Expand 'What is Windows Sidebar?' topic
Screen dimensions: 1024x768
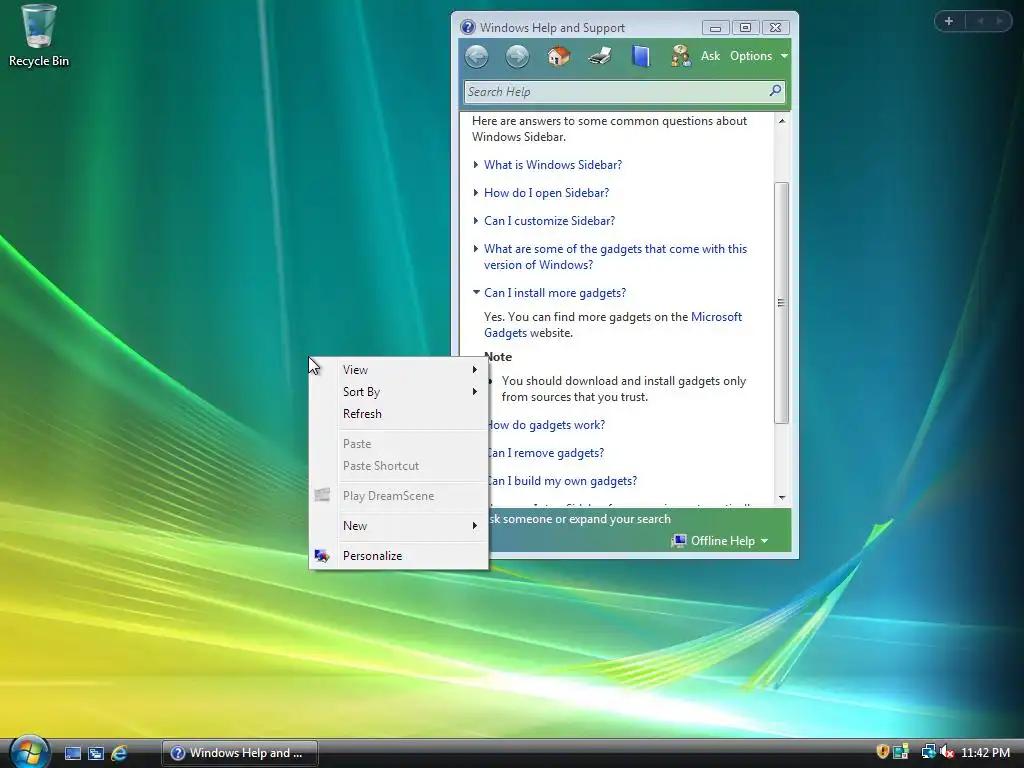point(552,165)
